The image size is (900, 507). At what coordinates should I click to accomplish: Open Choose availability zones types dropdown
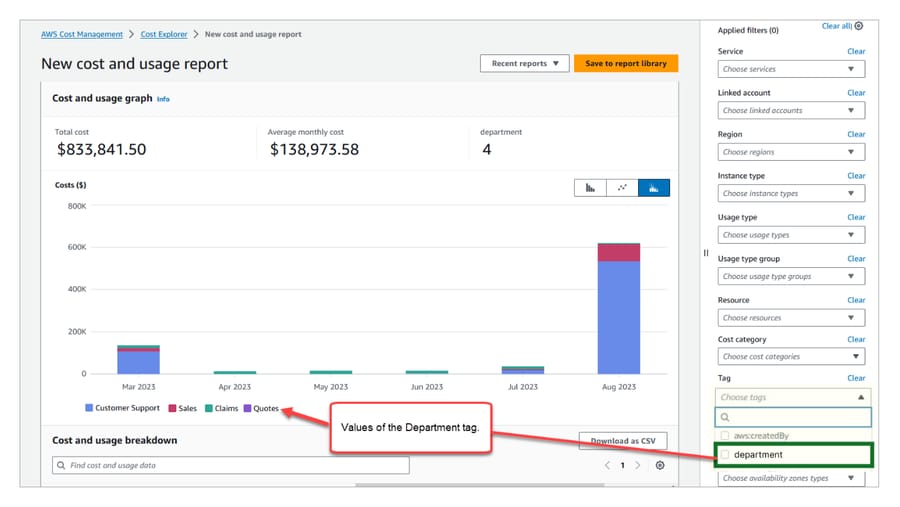pyautogui.click(x=791, y=478)
